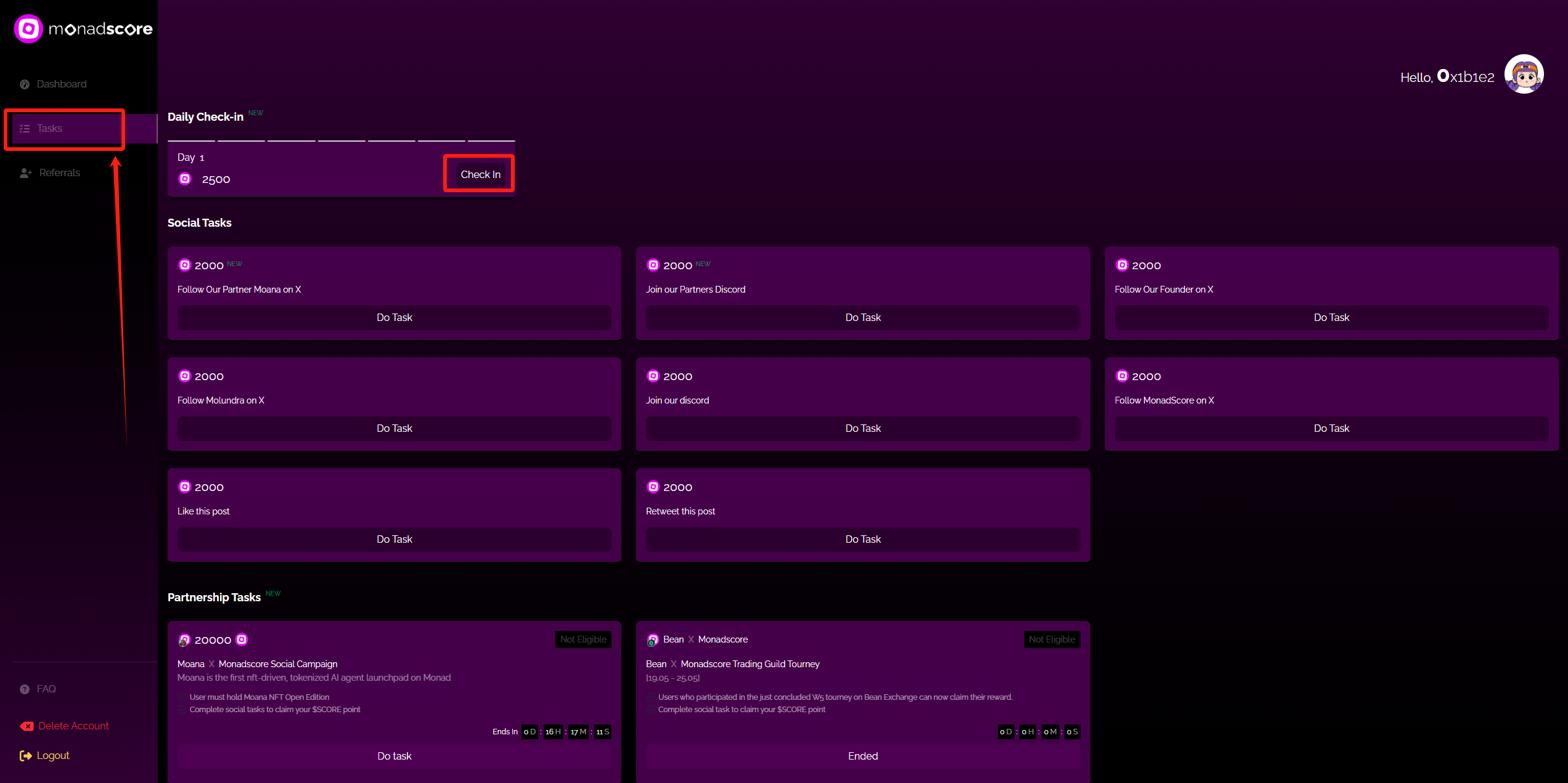Screen dimensions: 1568x783
Task: Click the [19.05 - 25.05] date range
Action: pos(672,678)
